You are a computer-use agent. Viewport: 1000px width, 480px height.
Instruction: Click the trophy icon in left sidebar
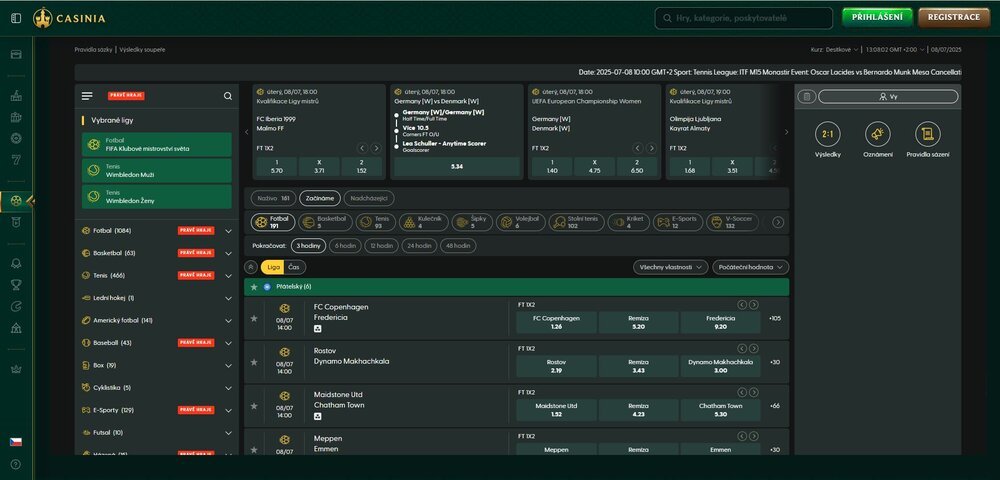(x=17, y=285)
